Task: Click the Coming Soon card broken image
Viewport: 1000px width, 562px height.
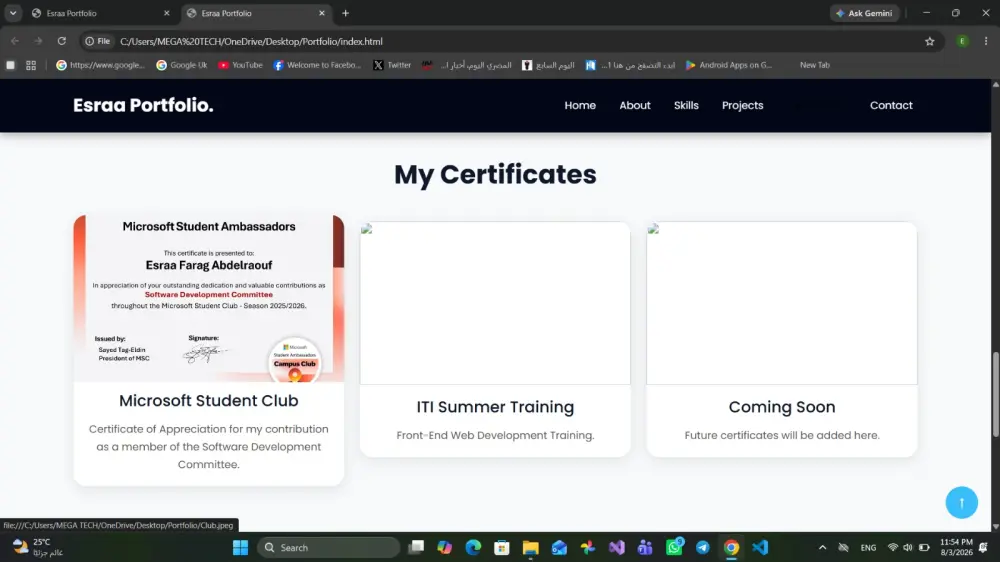Action: coord(782,303)
